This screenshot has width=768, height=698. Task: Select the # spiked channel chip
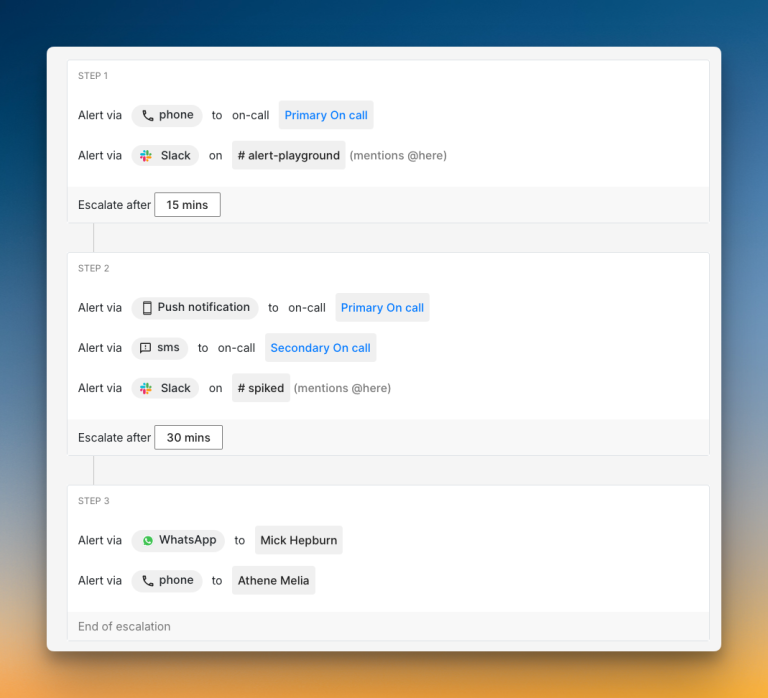[261, 388]
